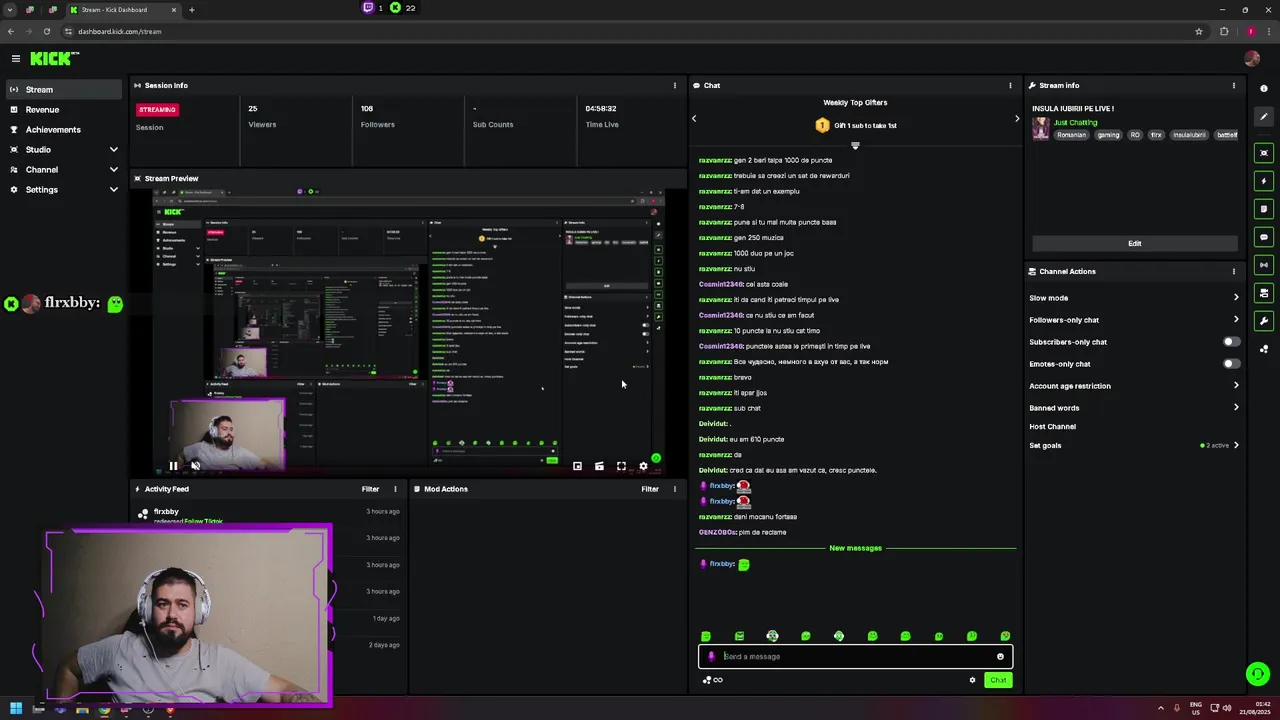This screenshot has width=1280, height=720.
Task: Open the Host Channel action
Action: 1053,427
